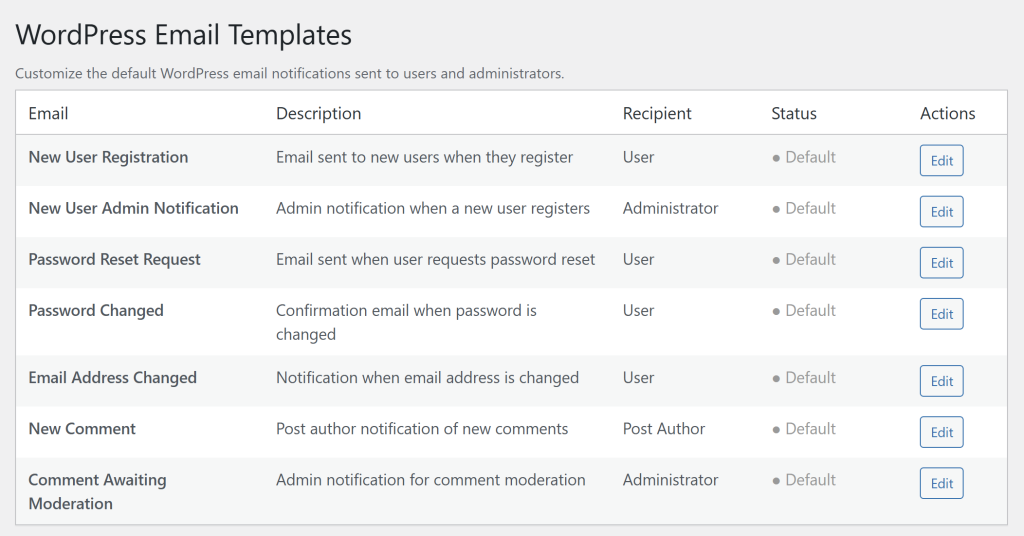Edit the Password Reset Request template
The height and width of the screenshot is (536, 1024).
point(941,262)
